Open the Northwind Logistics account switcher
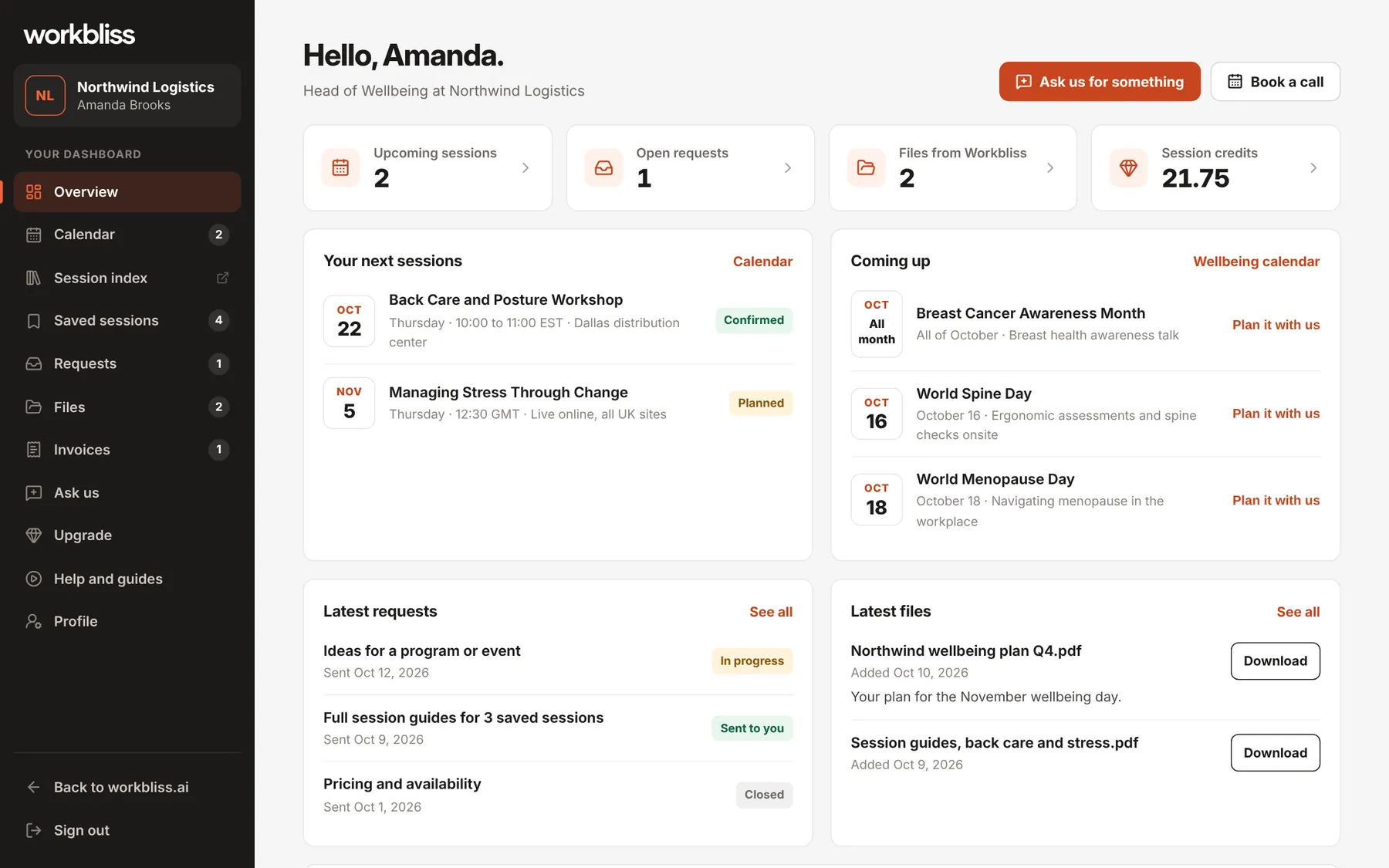The width and height of the screenshot is (1389, 868). click(x=127, y=96)
